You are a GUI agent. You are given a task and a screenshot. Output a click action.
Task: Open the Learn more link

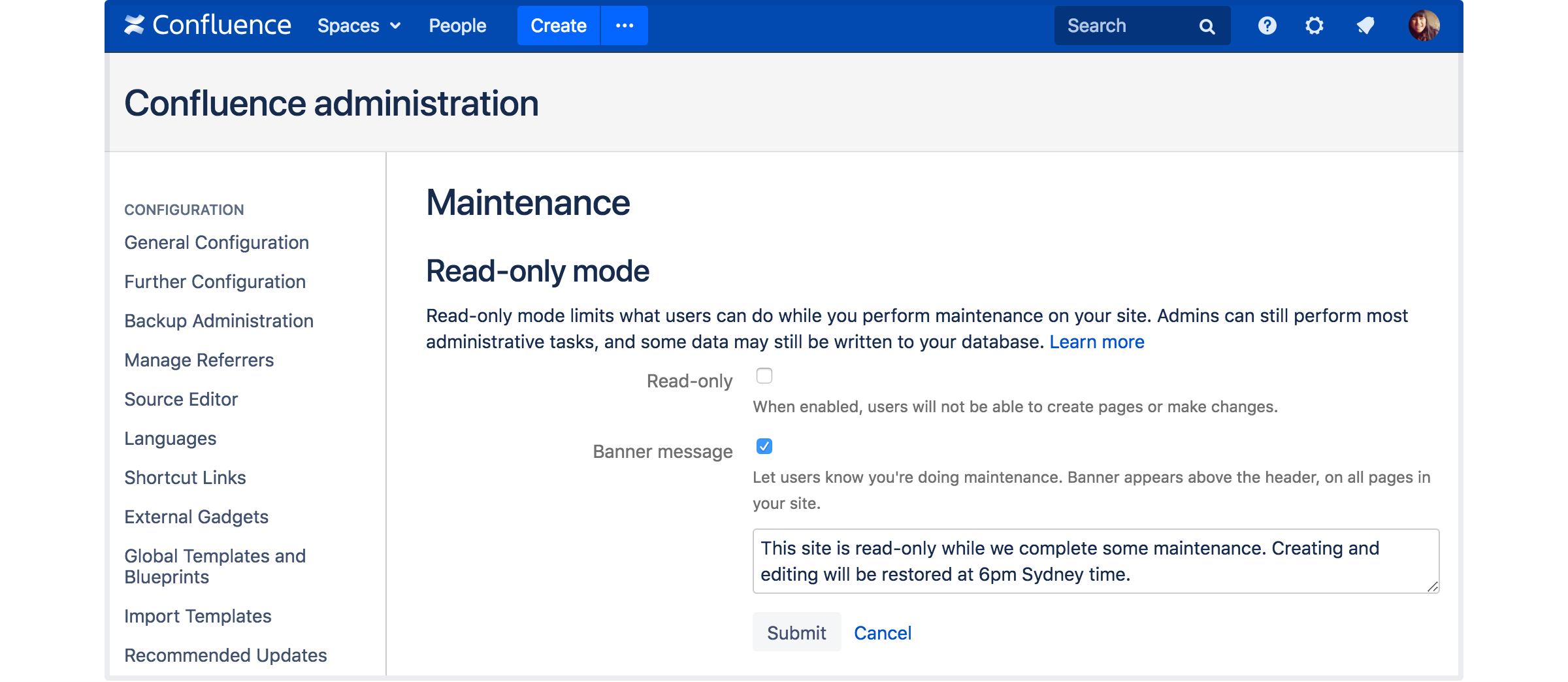1097,342
